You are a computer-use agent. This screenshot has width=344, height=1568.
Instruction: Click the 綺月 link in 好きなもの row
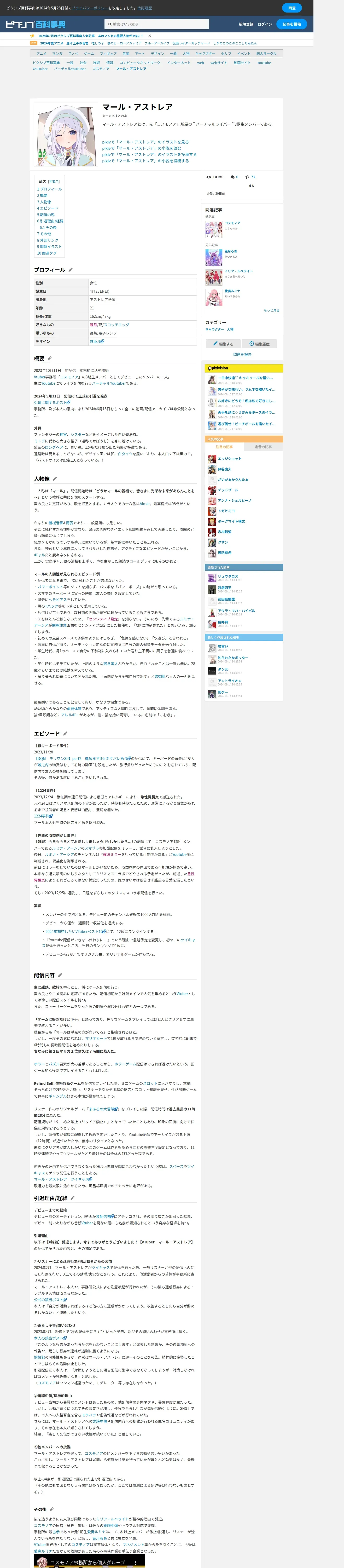tap(93, 325)
